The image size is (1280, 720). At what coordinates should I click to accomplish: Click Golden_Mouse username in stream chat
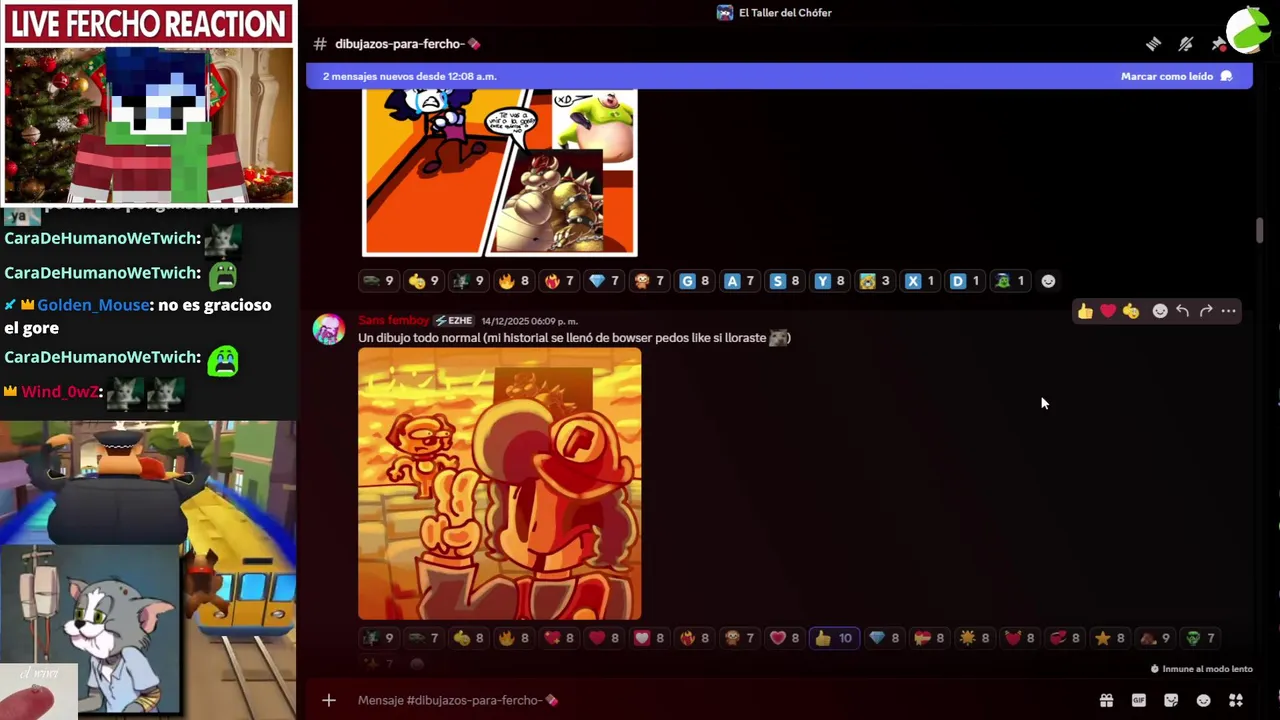[x=93, y=305]
